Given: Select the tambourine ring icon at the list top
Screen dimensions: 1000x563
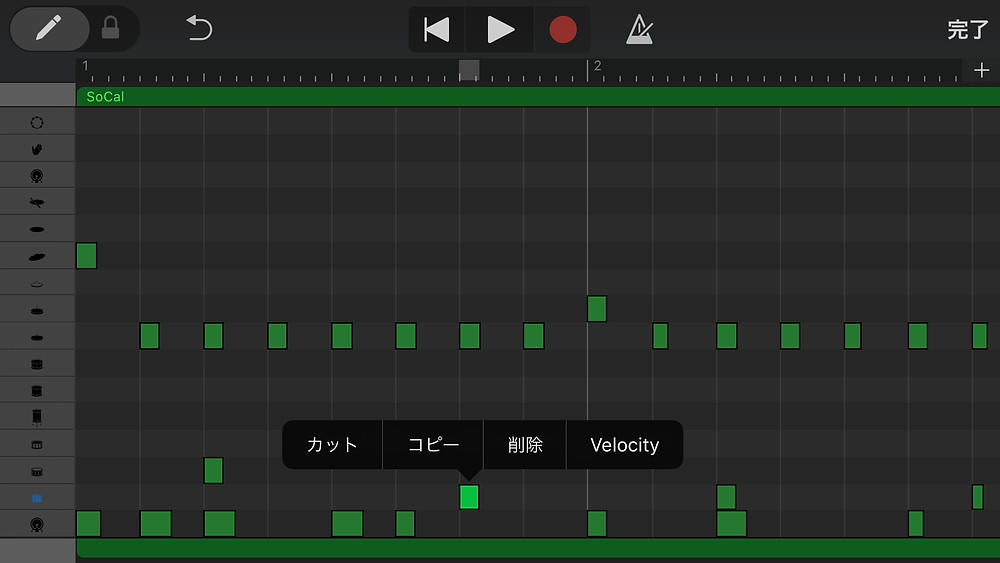Looking at the screenshot, I should pyautogui.click(x=37, y=122).
